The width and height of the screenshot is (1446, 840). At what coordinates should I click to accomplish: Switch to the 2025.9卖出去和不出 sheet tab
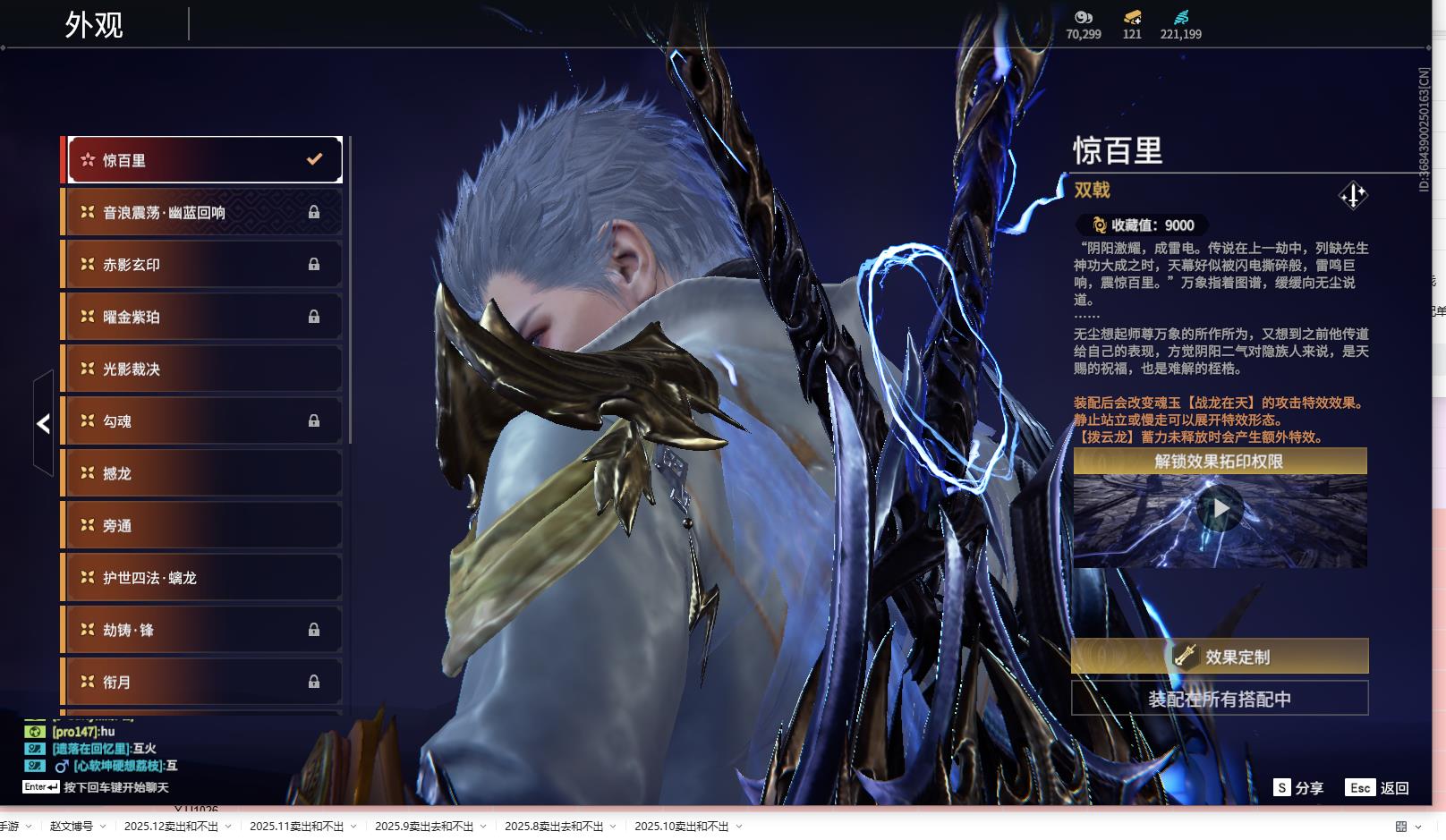[x=424, y=827]
